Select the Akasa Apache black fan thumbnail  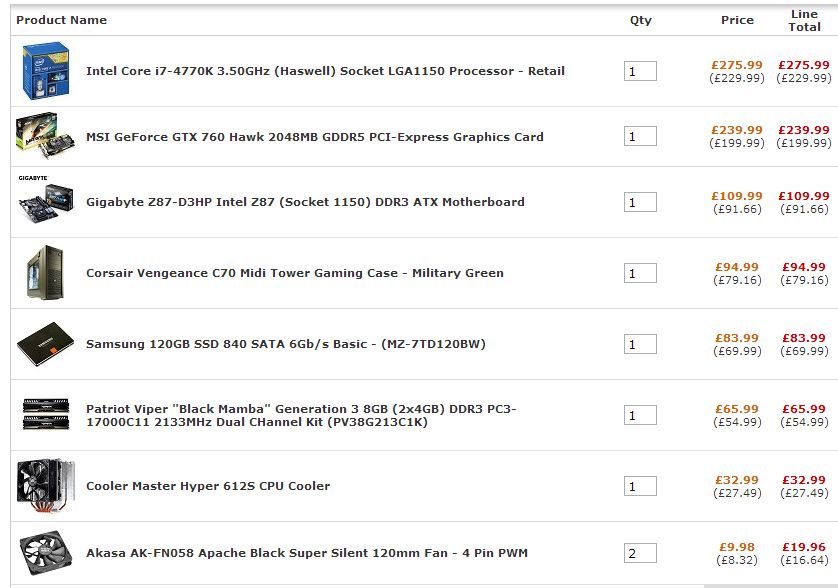coord(45,553)
